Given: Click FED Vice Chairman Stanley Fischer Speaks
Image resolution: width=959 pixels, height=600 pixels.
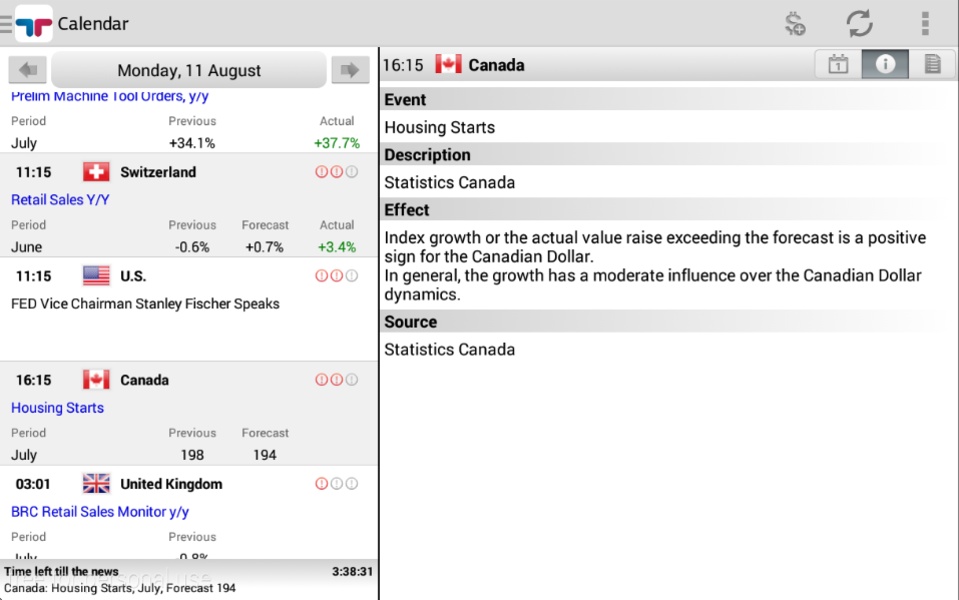Looking at the screenshot, I should [145, 304].
